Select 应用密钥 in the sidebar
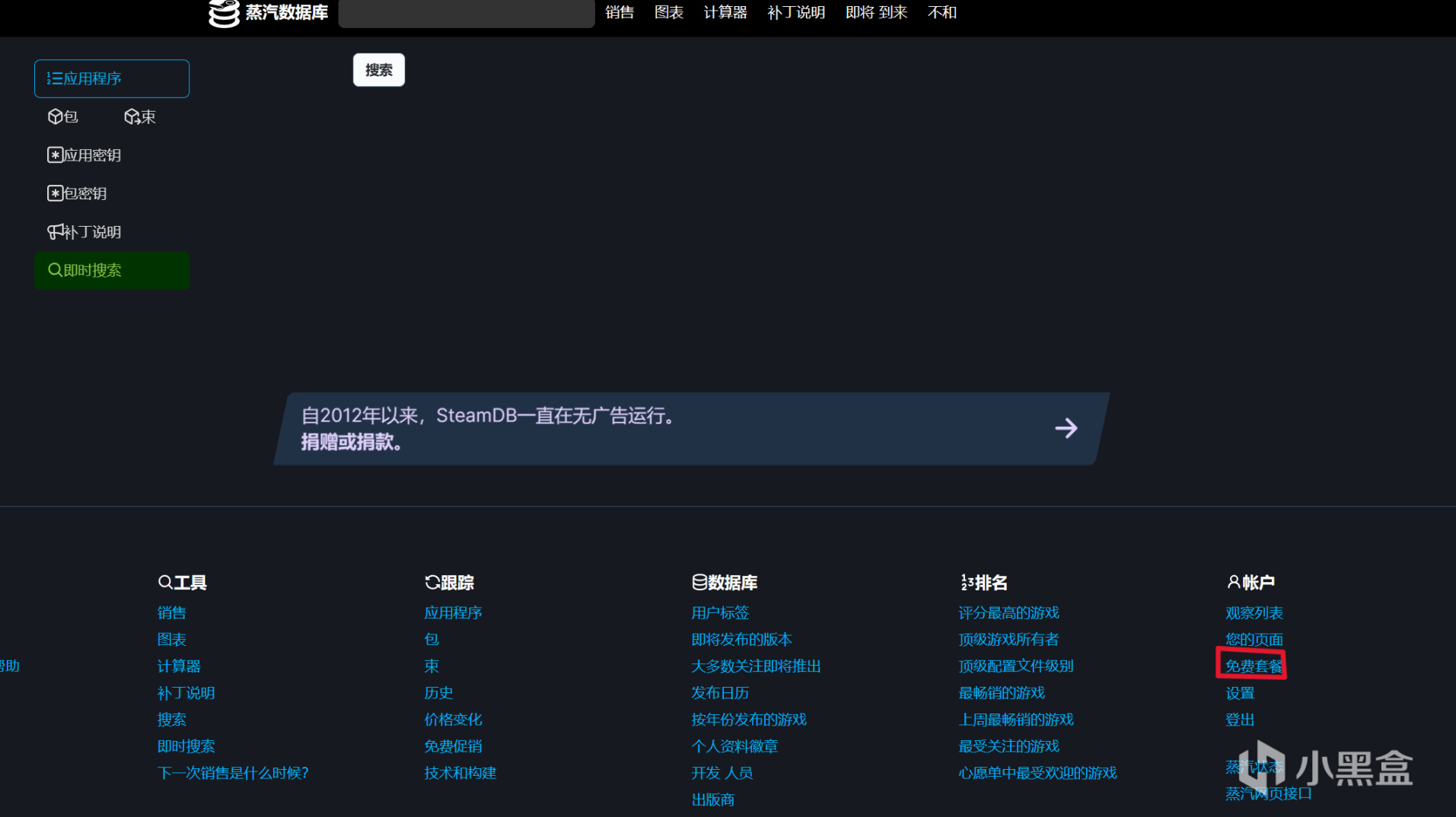1456x817 pixels. pos(84,155)
